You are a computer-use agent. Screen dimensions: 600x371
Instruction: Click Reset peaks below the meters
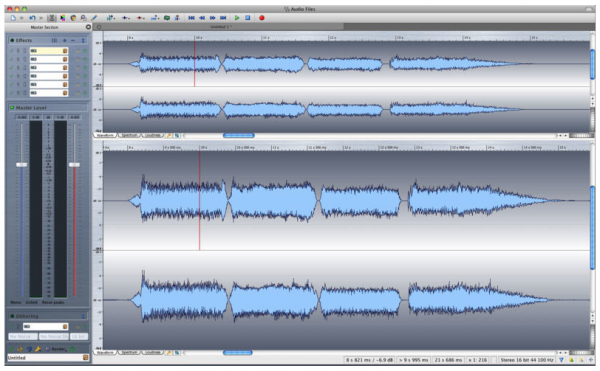pyautogui.click(x=53, y=303)
